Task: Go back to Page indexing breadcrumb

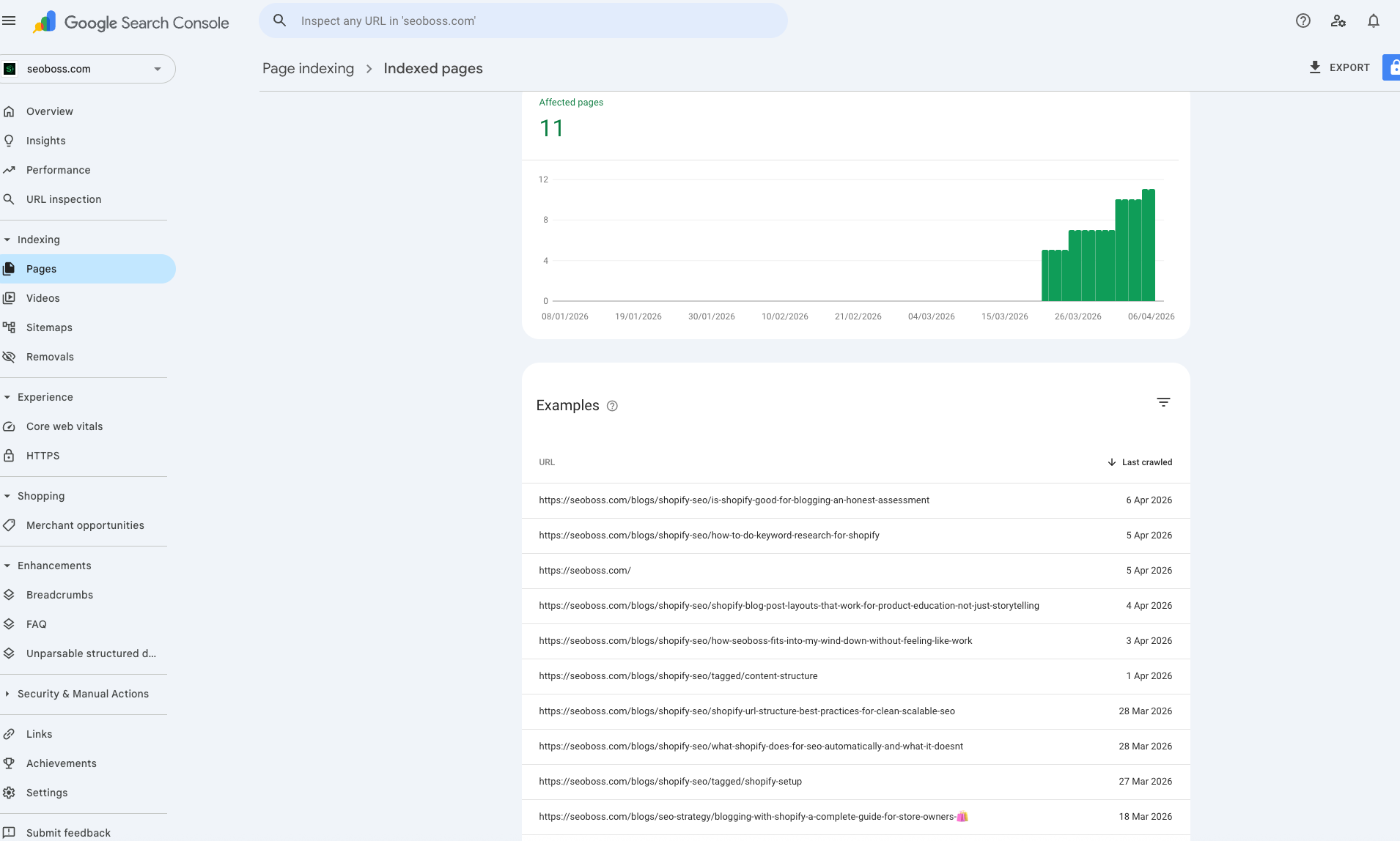Action: coord(308,68)
